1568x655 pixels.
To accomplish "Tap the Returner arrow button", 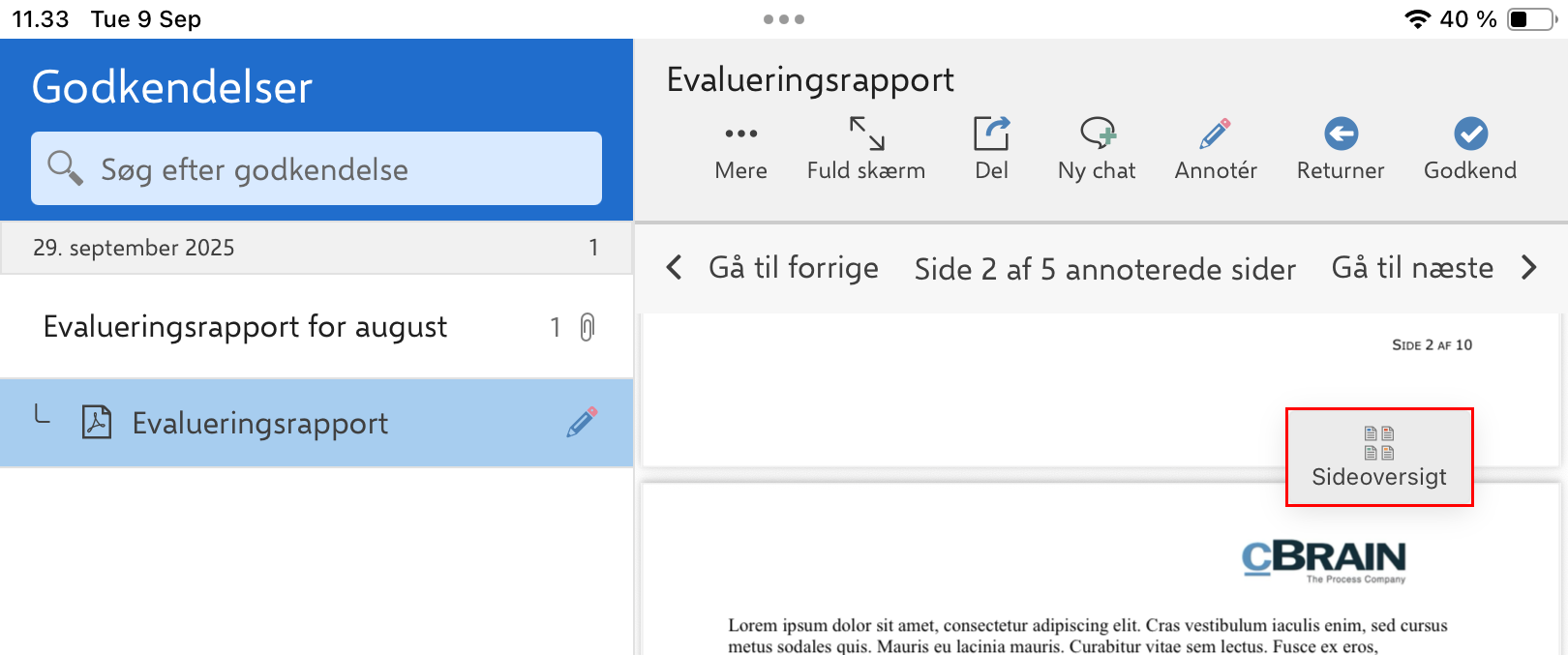I will (x=1341, y=151).
